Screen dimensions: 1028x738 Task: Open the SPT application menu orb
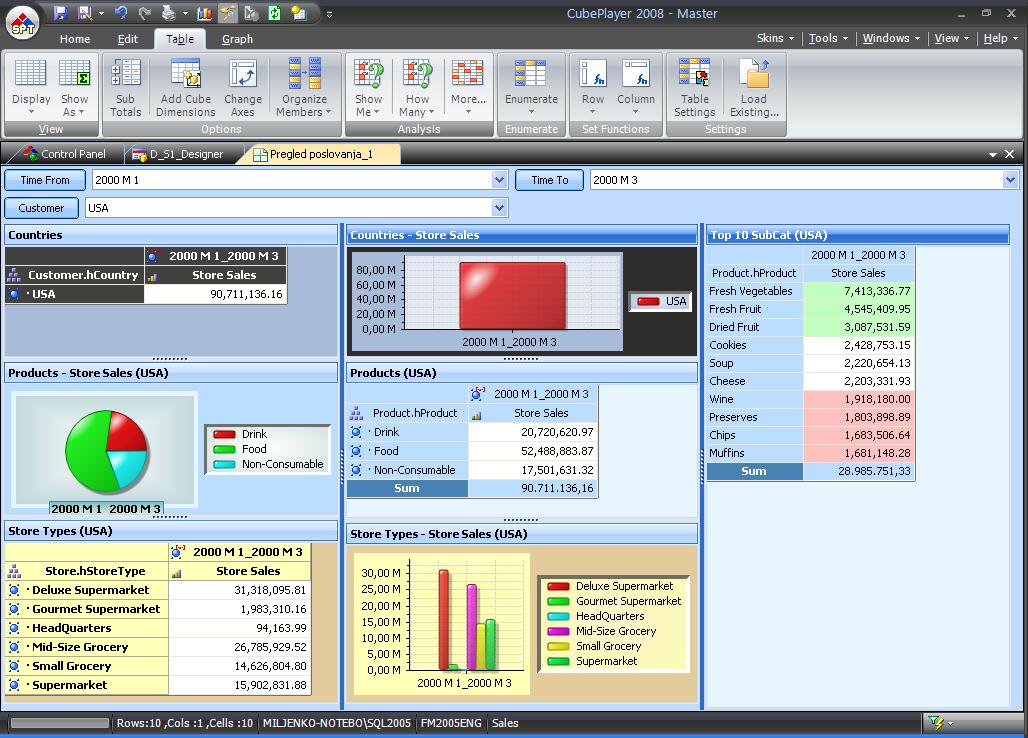(23, 23)
